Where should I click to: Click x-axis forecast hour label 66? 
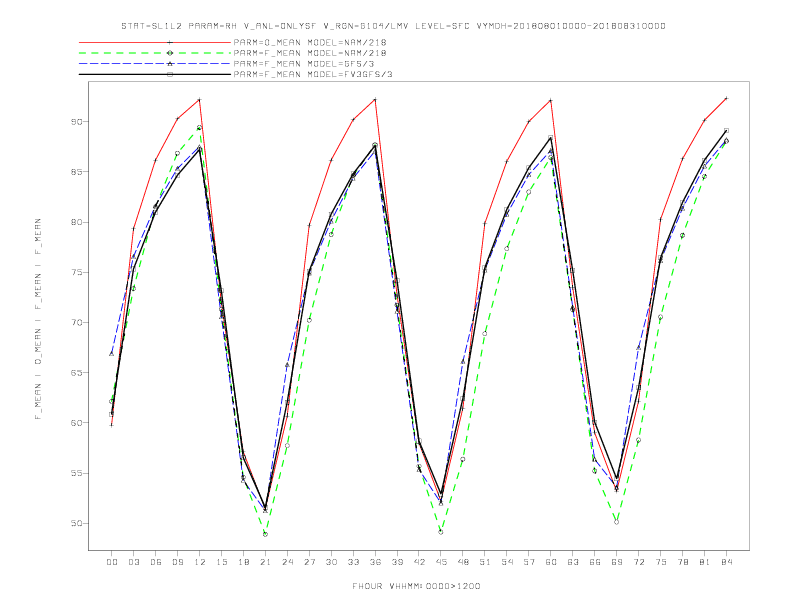595,562
